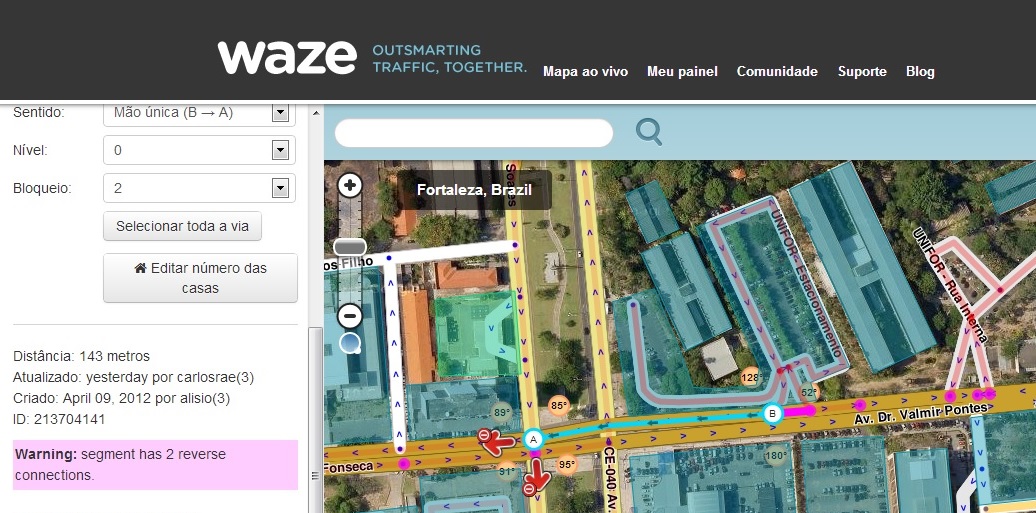Open the Nível level dropdown

click(200, 150)
